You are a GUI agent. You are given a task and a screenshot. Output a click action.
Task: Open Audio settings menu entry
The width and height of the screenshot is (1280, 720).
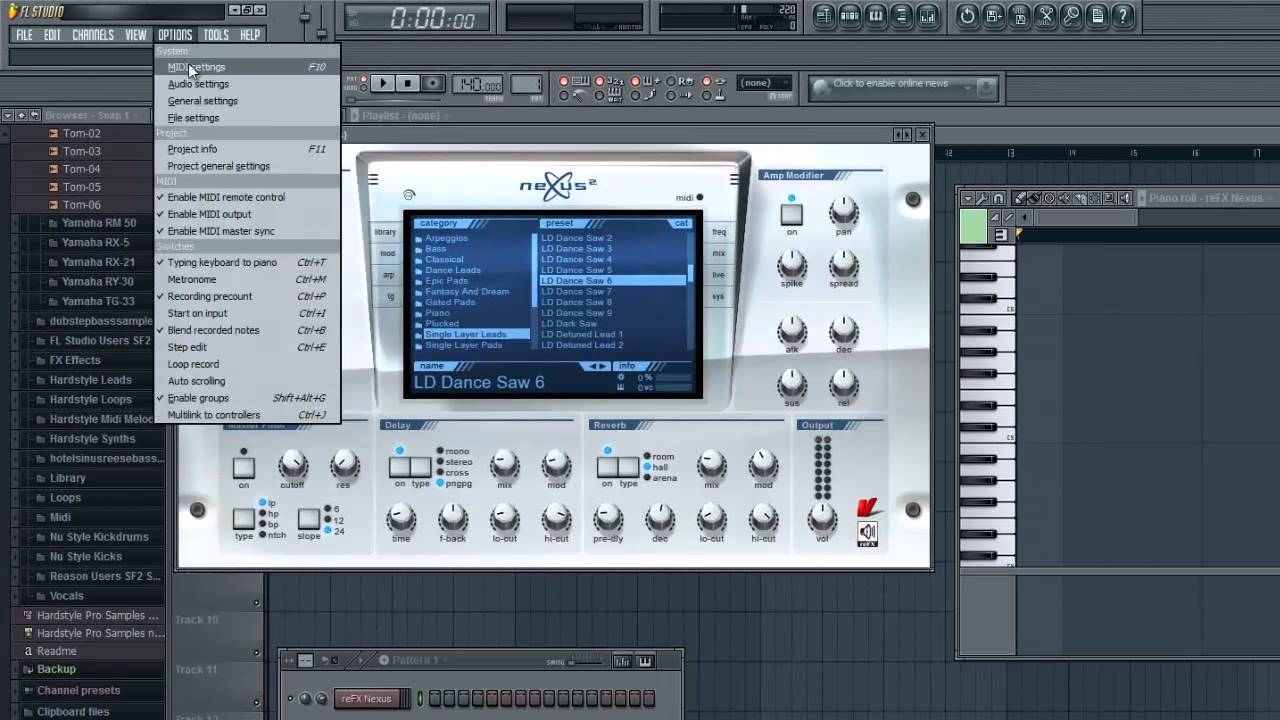click(198, 84)
